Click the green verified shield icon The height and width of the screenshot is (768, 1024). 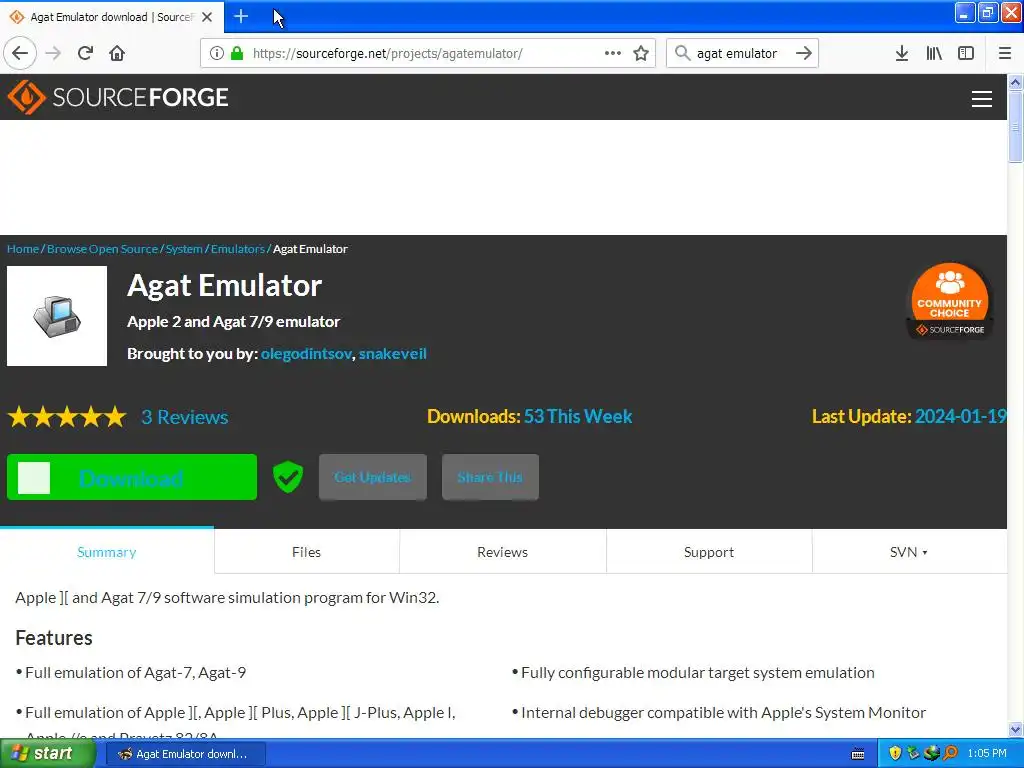(x=288, y=477)
